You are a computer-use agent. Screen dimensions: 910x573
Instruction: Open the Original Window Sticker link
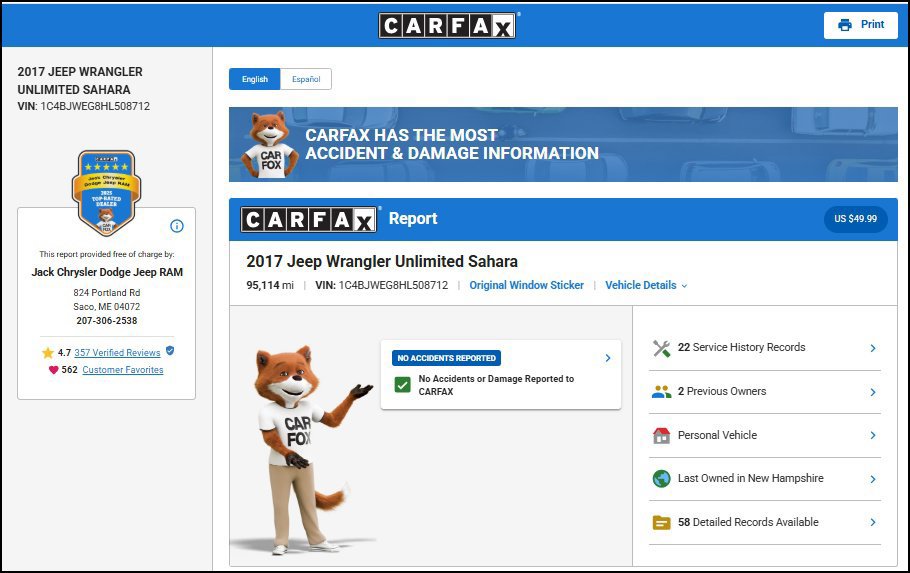[526, 285]
